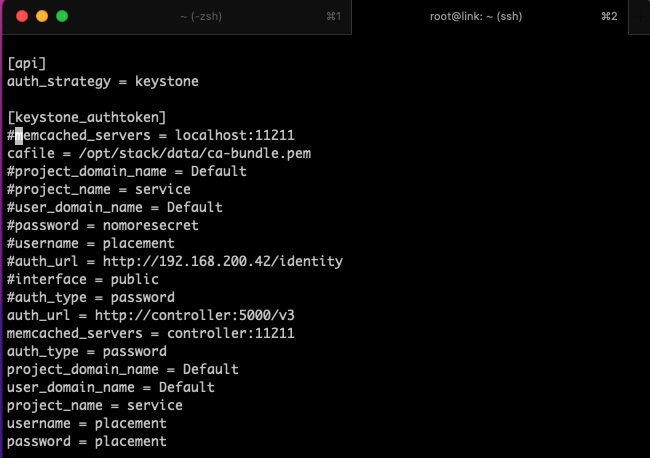
Task: Click the uncommented 'project_domain_name = Default' line
Action: [x=123, y=369]
